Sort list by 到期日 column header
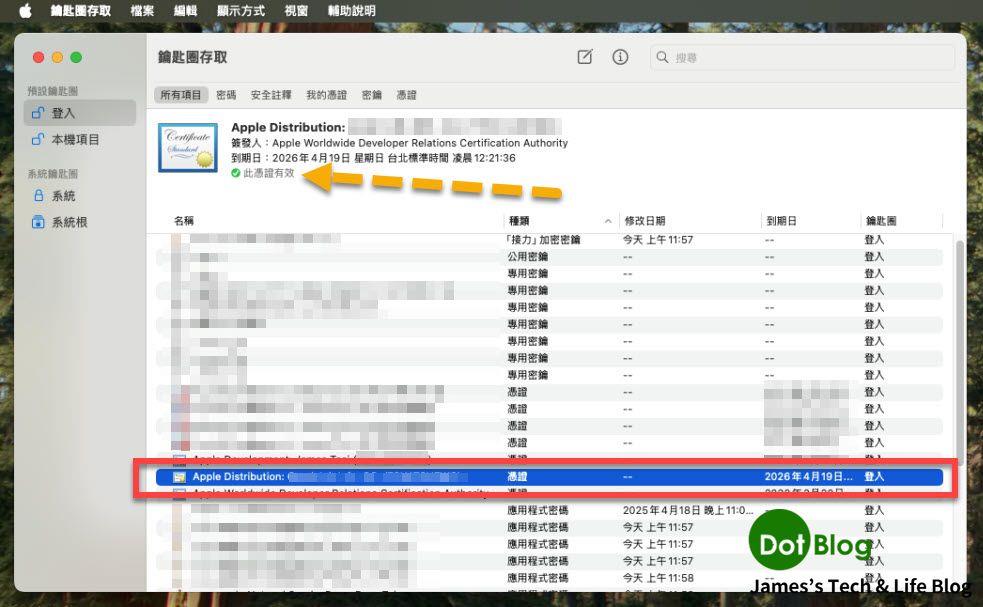This screenshot has height=607, width=983. (x=780, y=220)
